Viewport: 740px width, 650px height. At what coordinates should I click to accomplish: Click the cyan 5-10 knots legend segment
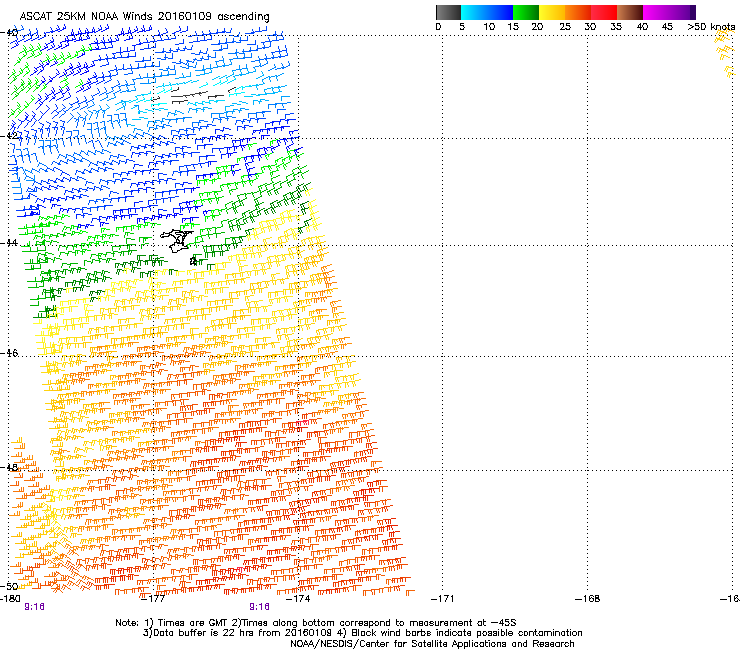(x=474, y=12)
